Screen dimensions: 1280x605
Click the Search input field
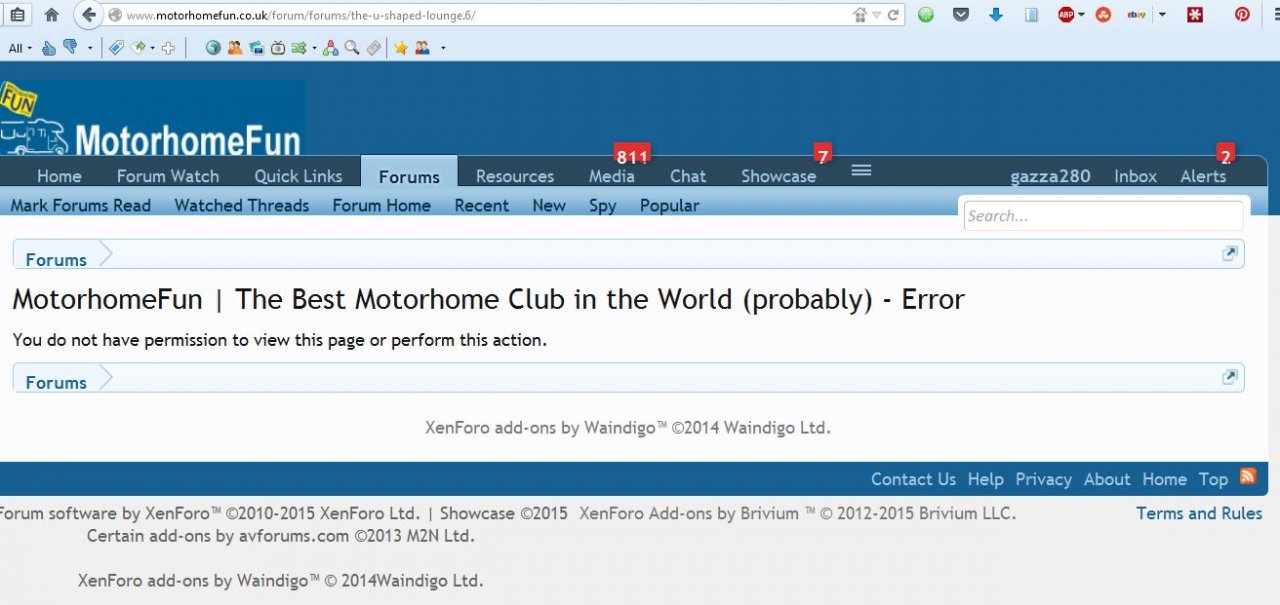(x=1104, y=215)
